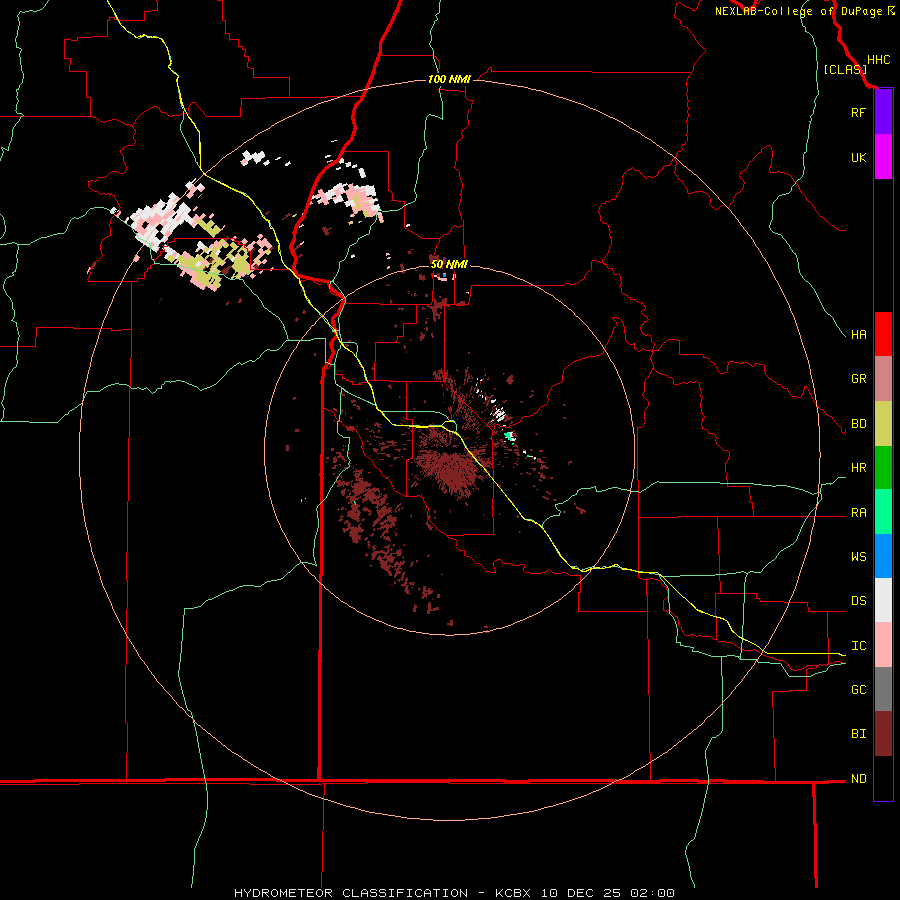This screenshot has height=900, width=900.
Task: Click the 'UK' legend label text
Action: (858, 157)
